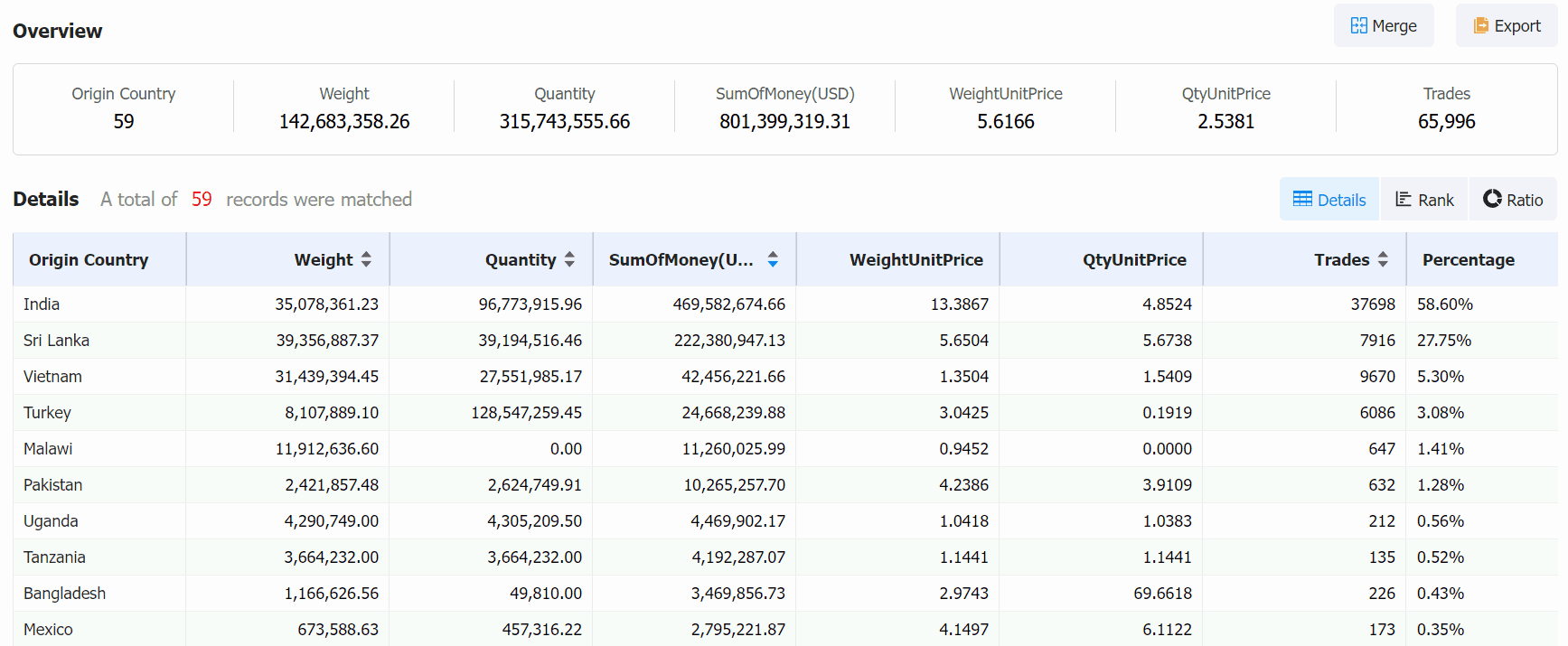Select the Ratio tab
Screen dimensions: 1568x646
pyautogui.click(x=1514, y=199)
